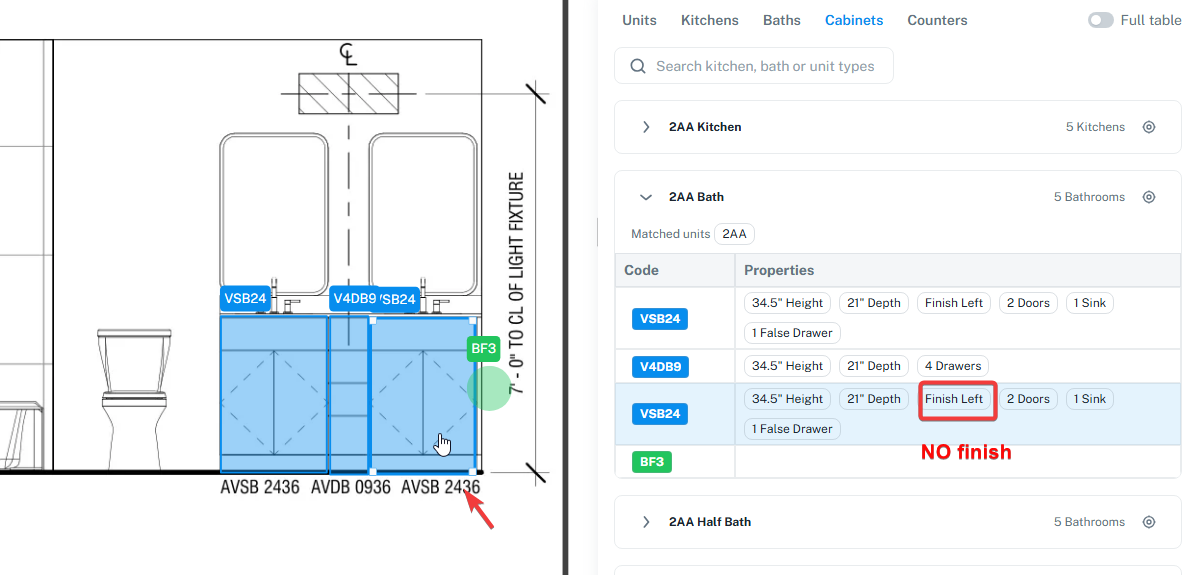Screen dimensions: 1191x575
Task: Click locate icon for 2AA Half Bath
Action: 1148,522
